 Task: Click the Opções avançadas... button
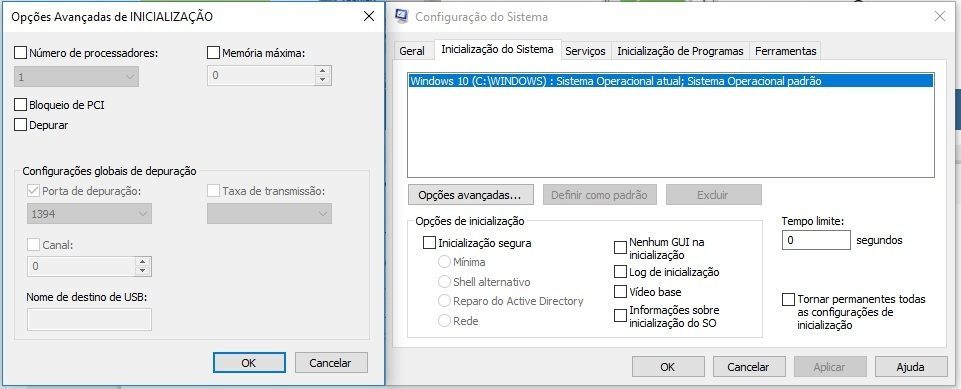470,195
